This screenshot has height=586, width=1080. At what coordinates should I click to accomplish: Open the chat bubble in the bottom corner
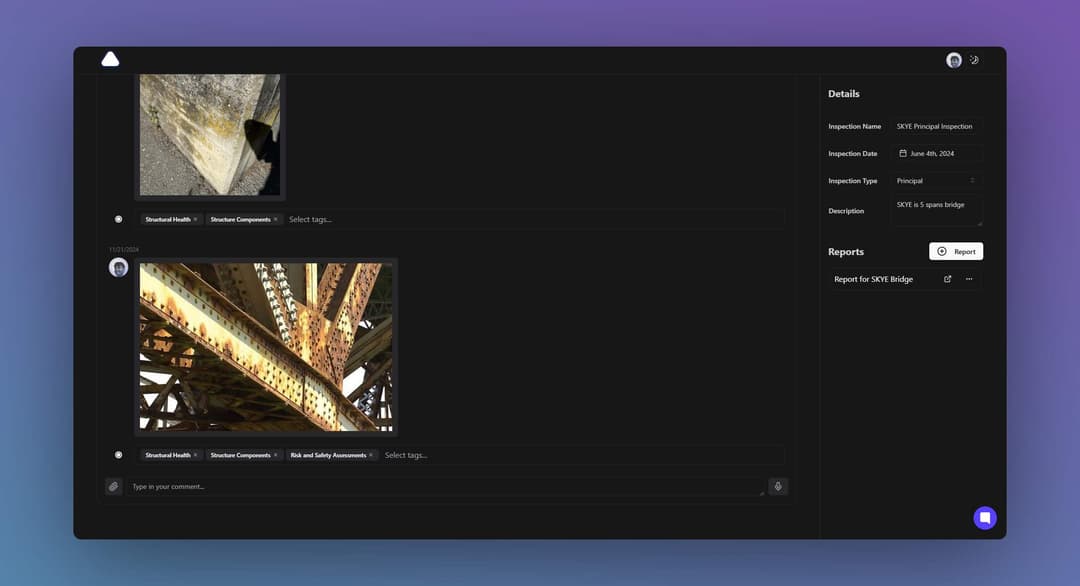984,518
